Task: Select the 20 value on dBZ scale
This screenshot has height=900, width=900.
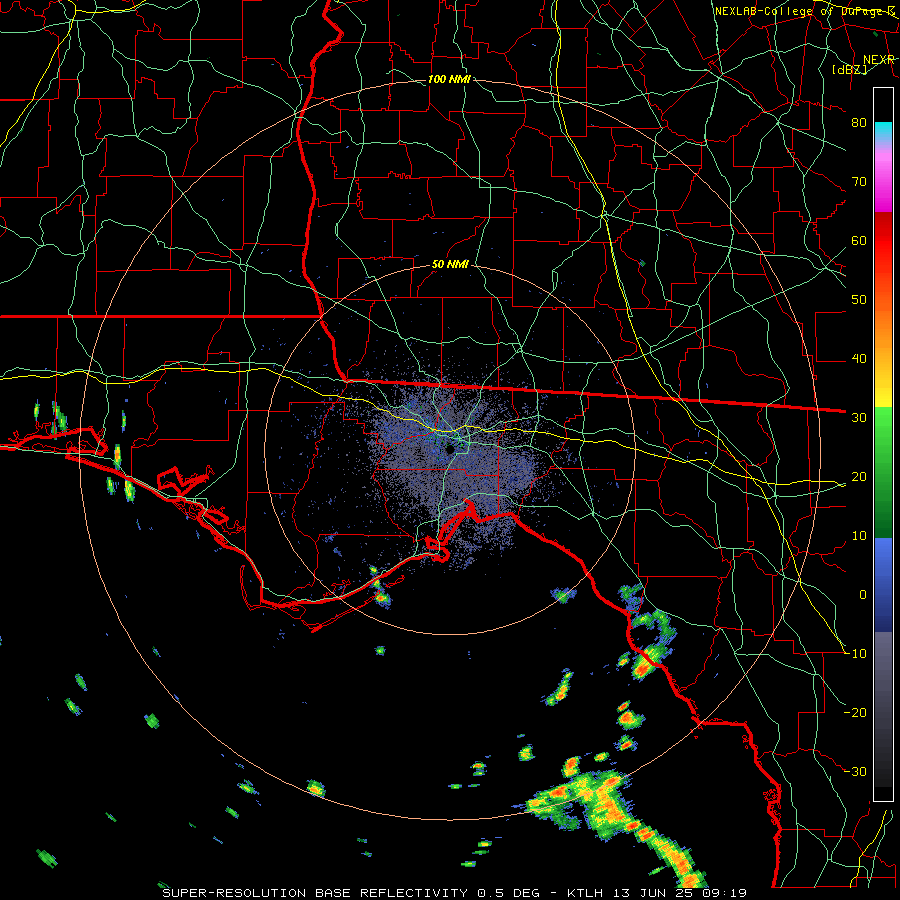Action: [x=859, y=477]
